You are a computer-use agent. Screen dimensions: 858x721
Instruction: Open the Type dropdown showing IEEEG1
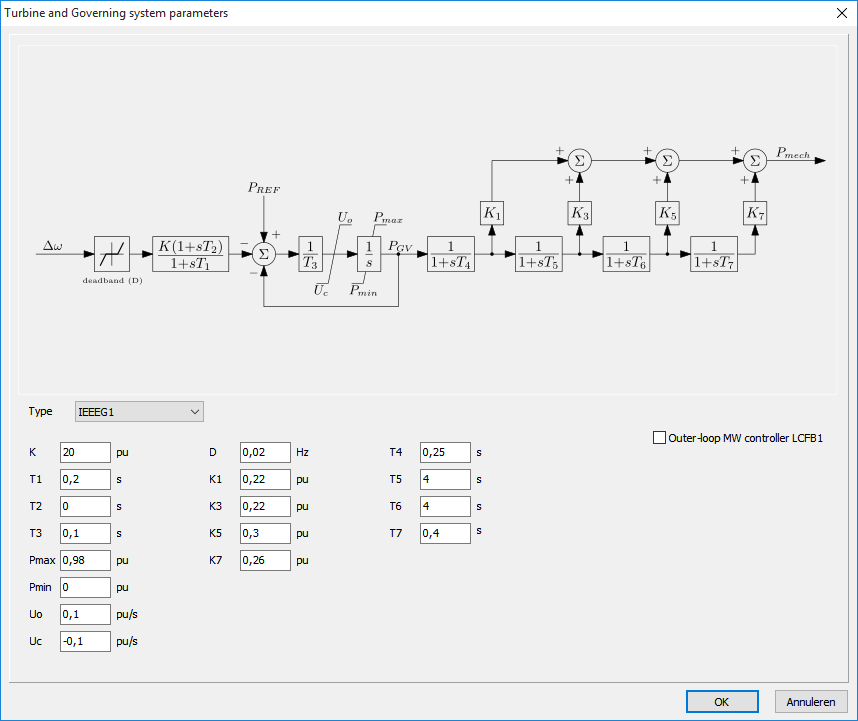pos(139,411)
